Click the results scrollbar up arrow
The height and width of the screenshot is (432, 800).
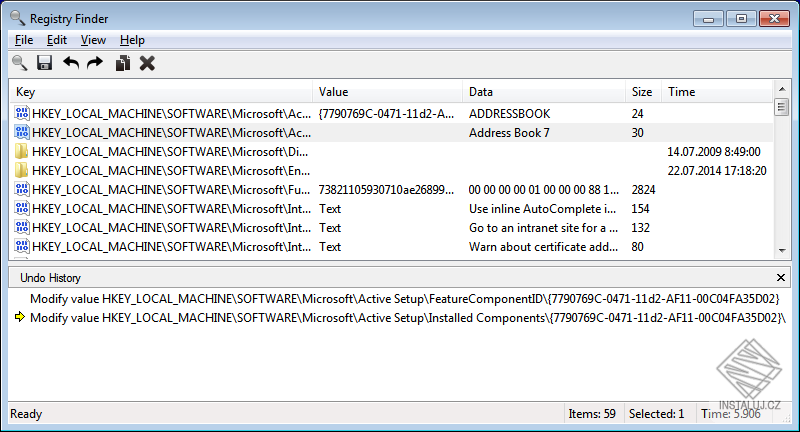(x=782, y=89)
